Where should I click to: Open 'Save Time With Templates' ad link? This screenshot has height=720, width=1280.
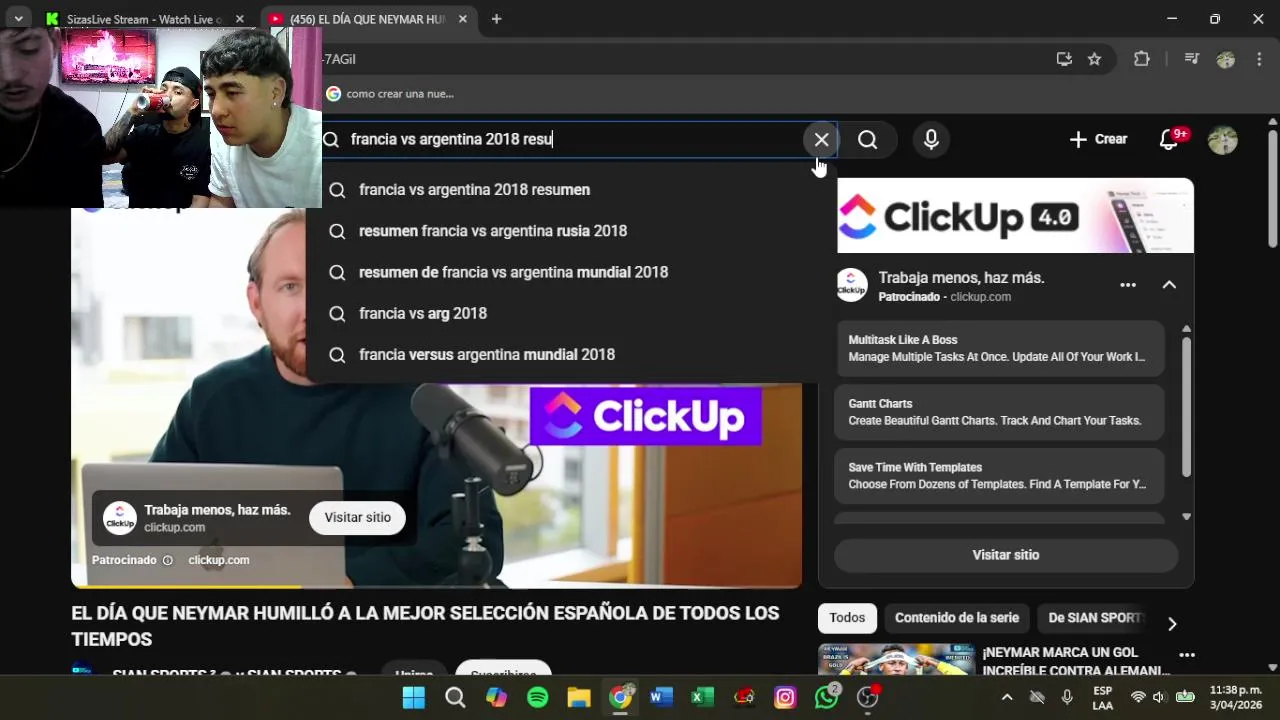999,476
